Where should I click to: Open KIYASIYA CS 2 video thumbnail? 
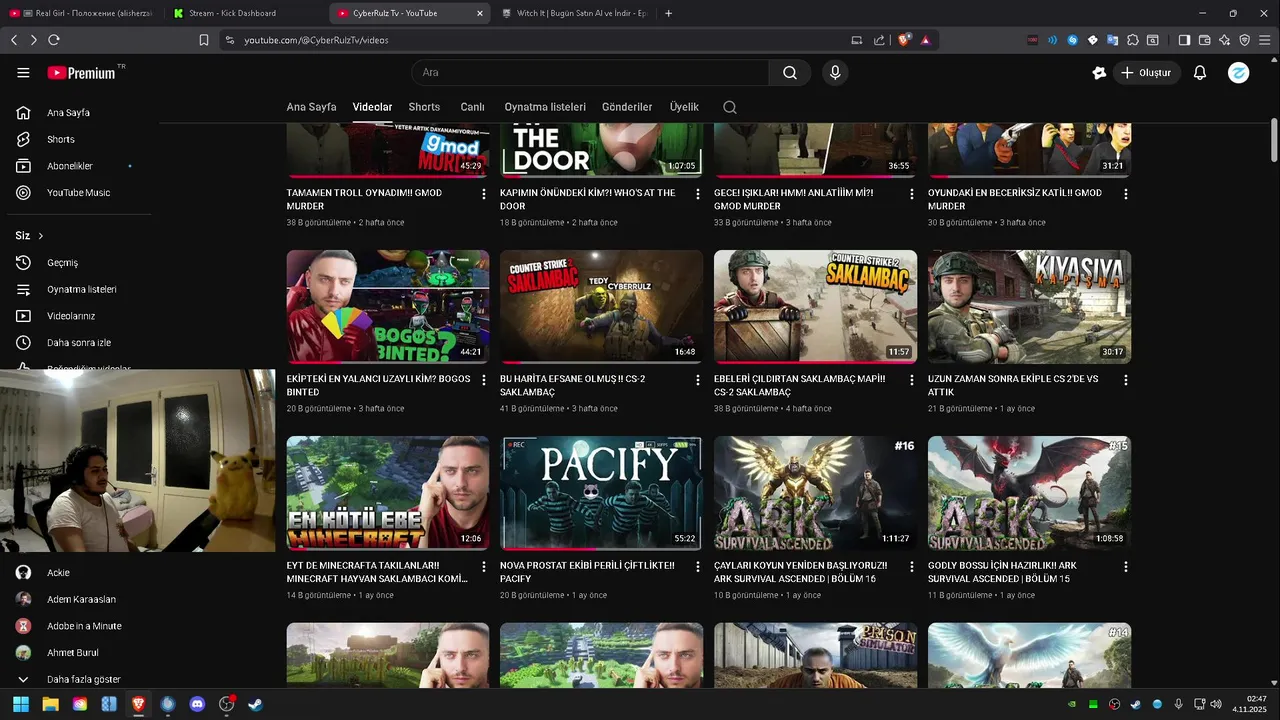pyautogui.click(x=1029, y=306)
